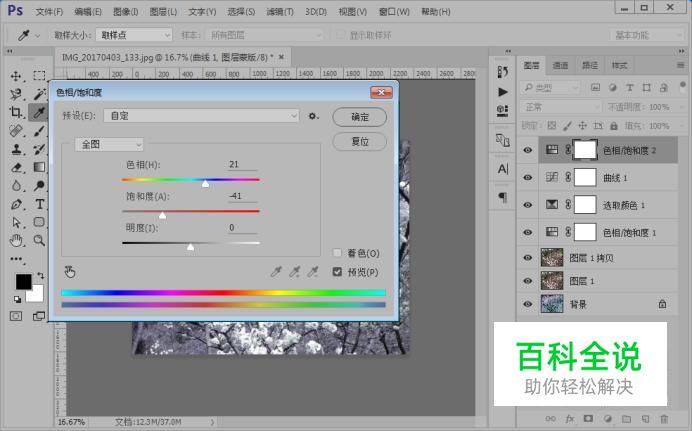
Task: Open the 滤镜(T) menu
Action: click(x=280, y=12)
